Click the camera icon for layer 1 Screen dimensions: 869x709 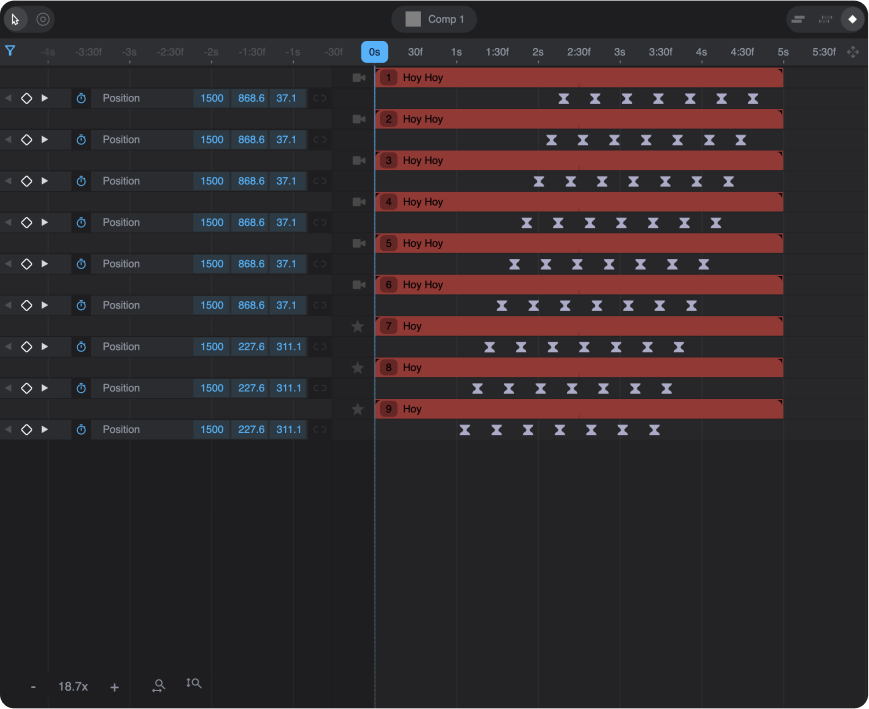(x=359, y=78)
